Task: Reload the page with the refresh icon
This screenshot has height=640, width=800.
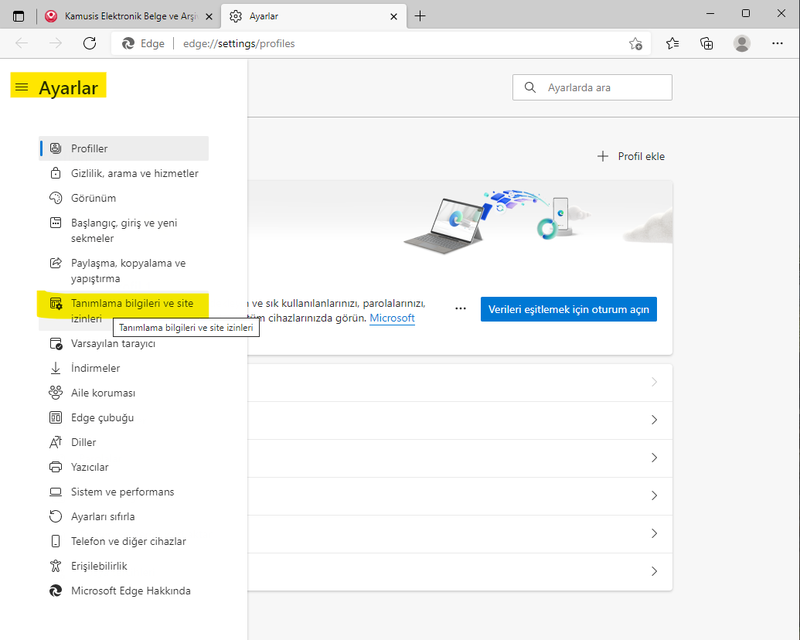Action: pyautogui.click(x=89, y=43)
